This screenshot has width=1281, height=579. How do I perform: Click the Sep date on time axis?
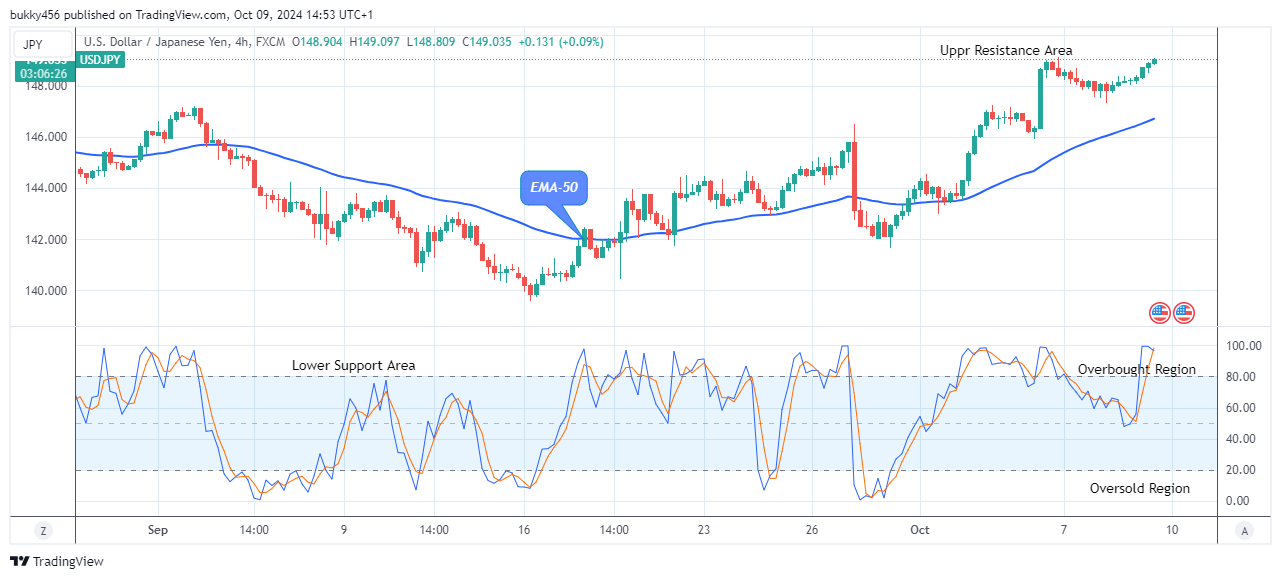[x=160, y=530]
